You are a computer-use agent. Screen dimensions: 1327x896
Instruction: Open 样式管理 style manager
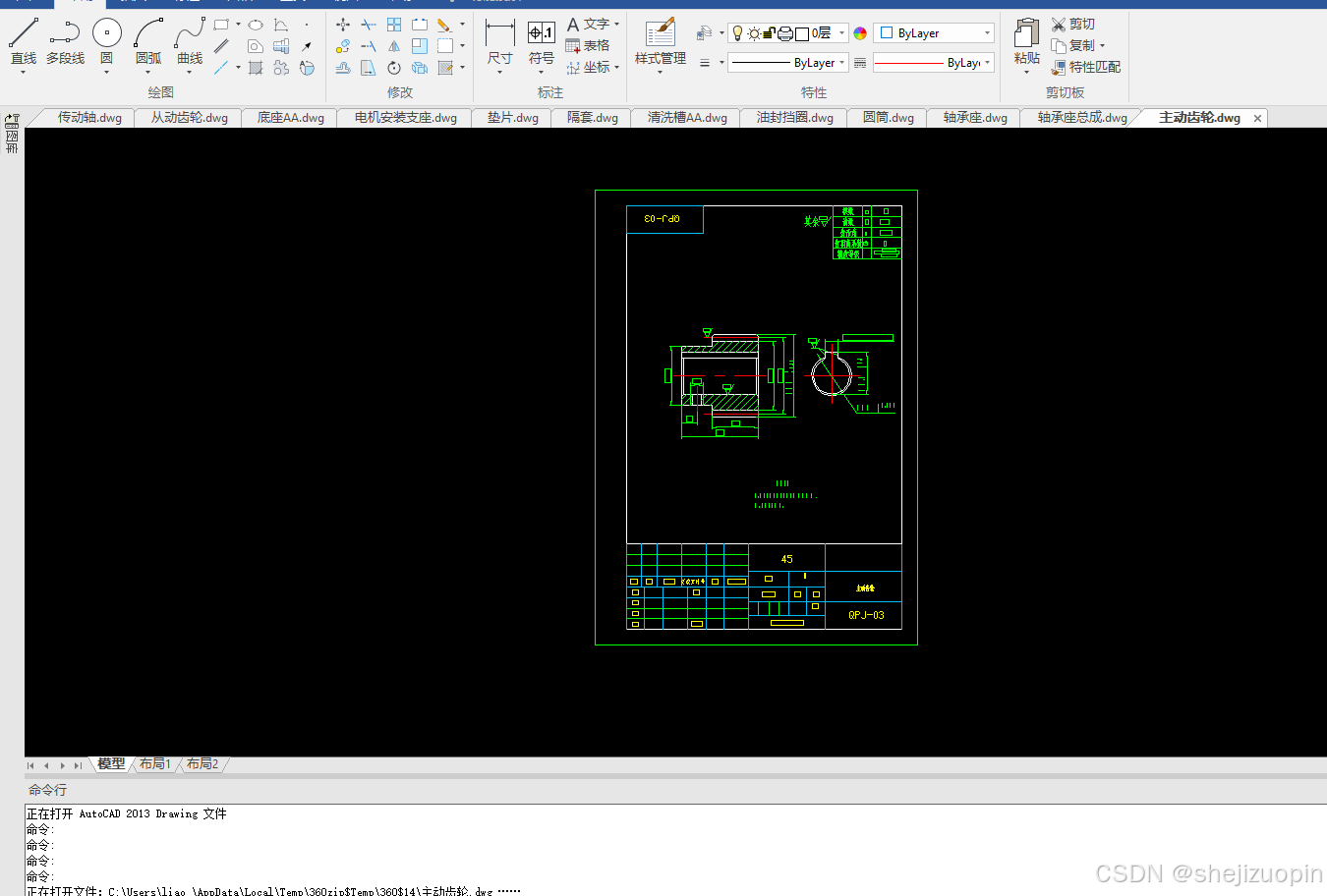(x=661, y=43)
